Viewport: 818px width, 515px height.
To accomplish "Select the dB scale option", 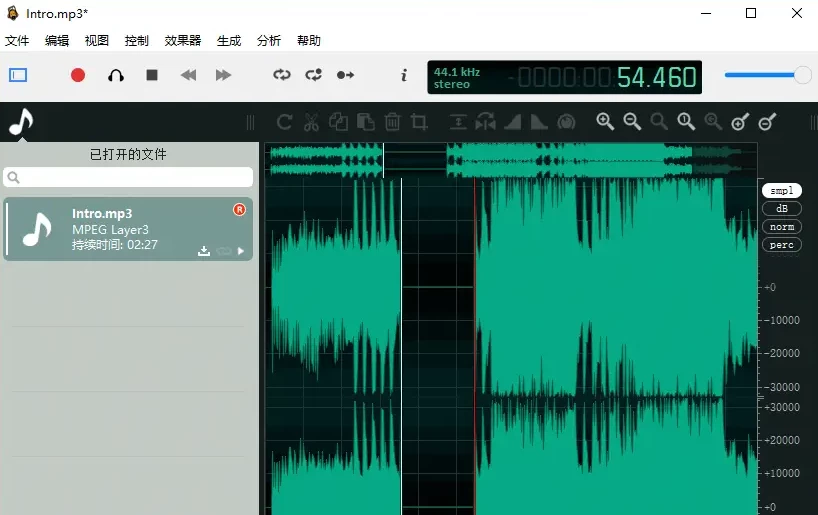I will 781,209.
